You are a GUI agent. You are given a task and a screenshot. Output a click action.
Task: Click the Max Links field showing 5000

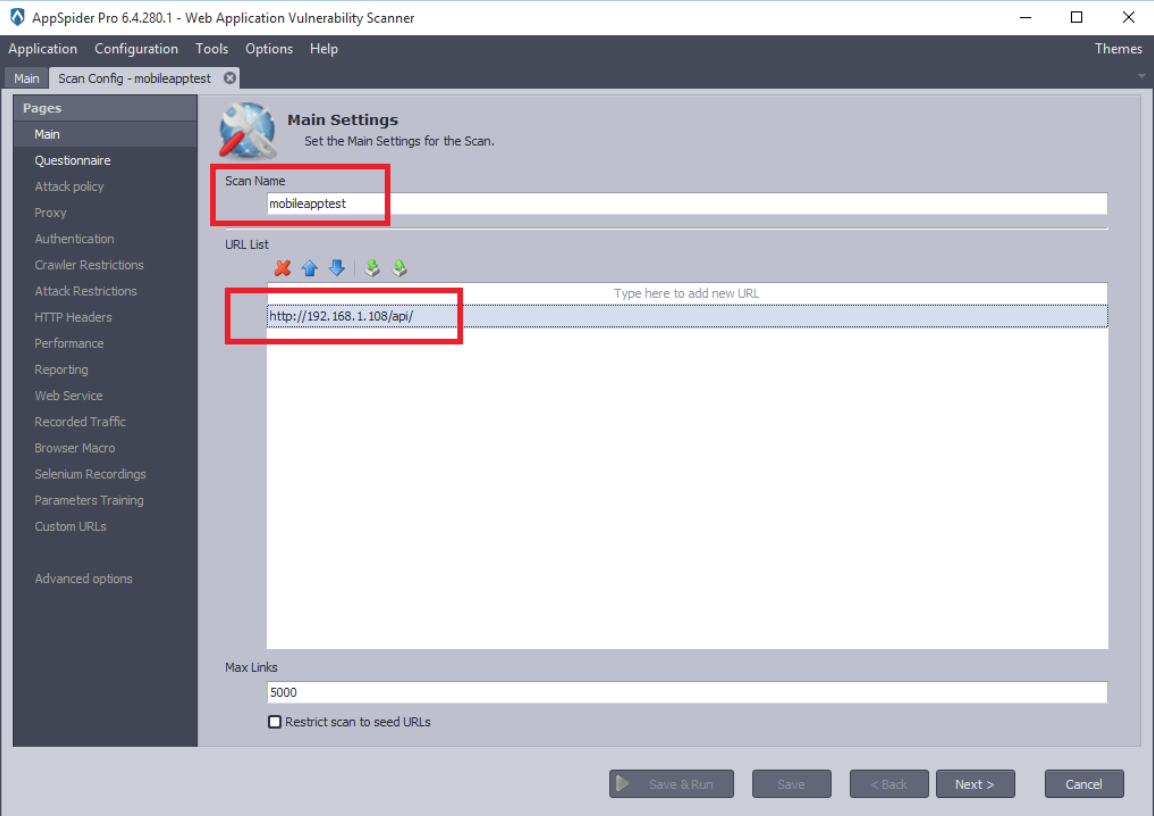click(687, 692)
